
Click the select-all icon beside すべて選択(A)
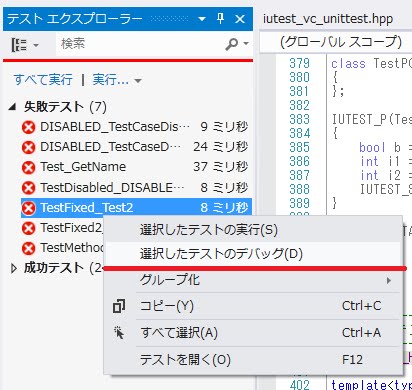[119, 333]
